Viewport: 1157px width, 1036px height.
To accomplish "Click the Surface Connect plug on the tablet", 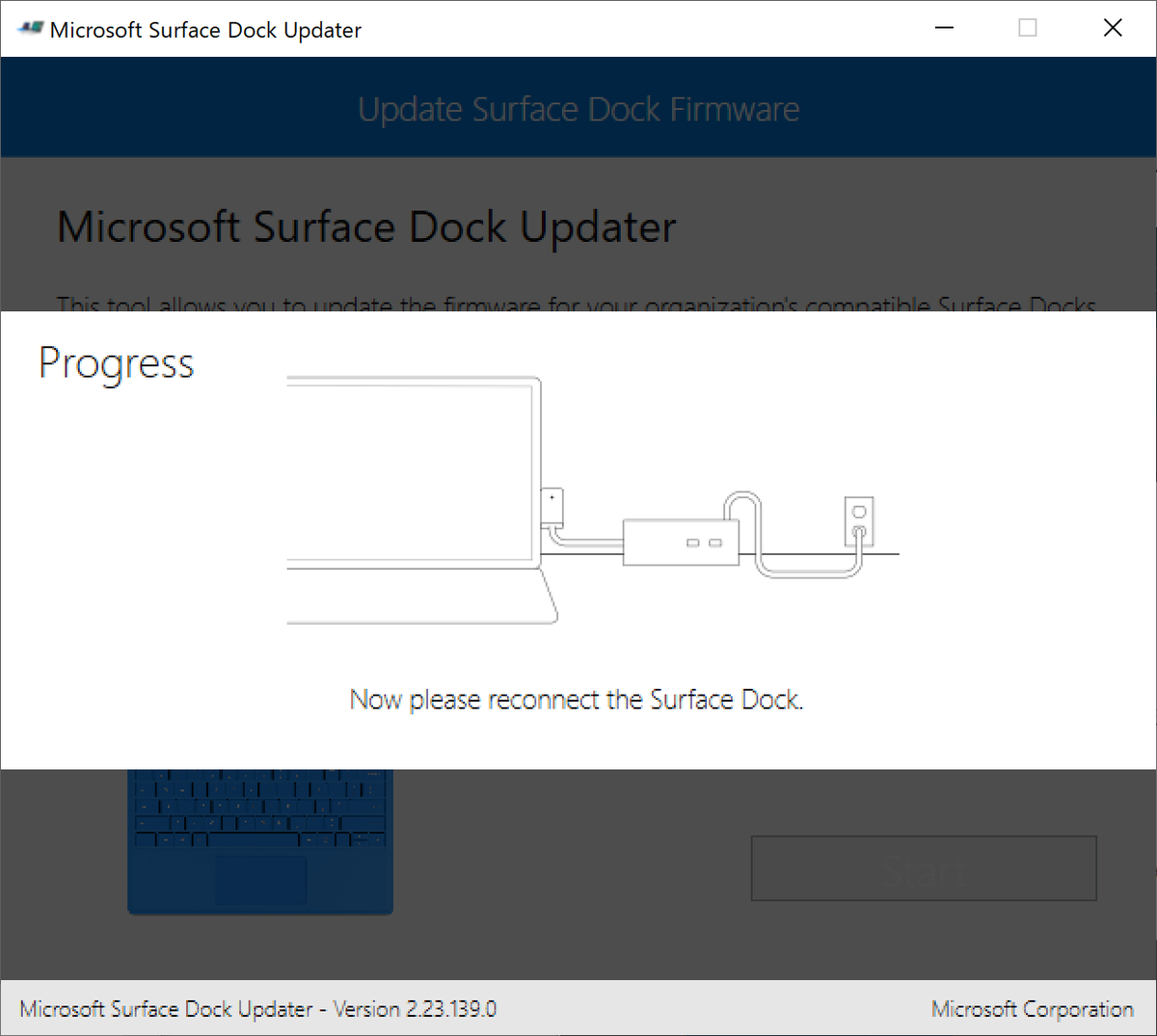I will [552, 507].
